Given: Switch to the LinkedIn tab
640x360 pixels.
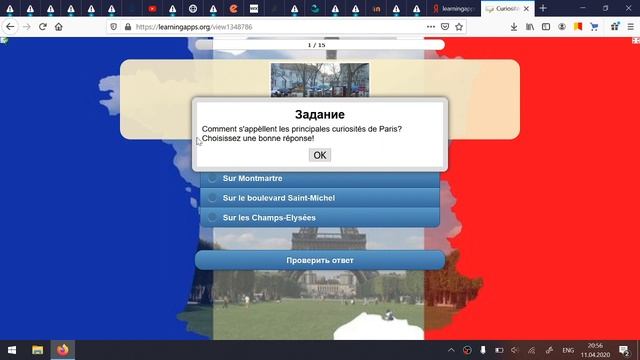Looking at the screenshot, I should pos(376,9).
